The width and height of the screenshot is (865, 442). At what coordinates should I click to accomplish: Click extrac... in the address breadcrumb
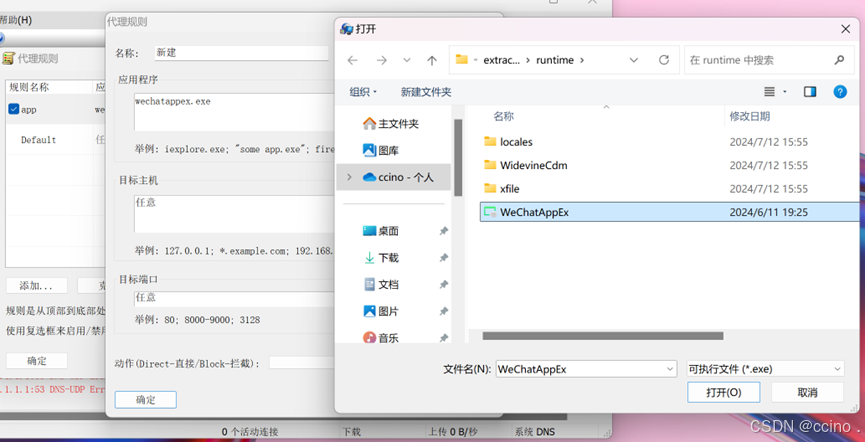click(x=501, y=60)
